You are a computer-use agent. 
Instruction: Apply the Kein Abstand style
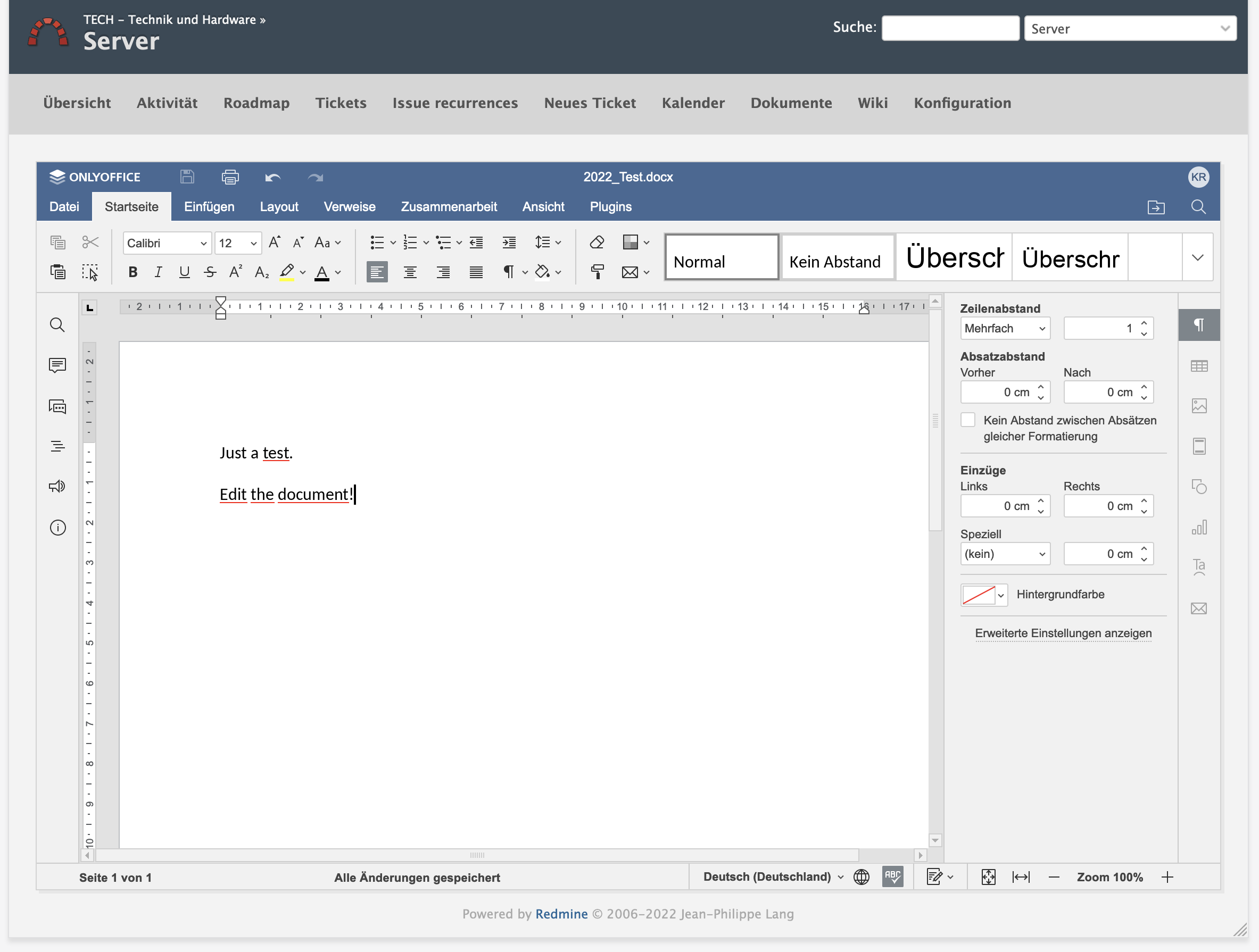pyautogui.click(x=837, y=257)
